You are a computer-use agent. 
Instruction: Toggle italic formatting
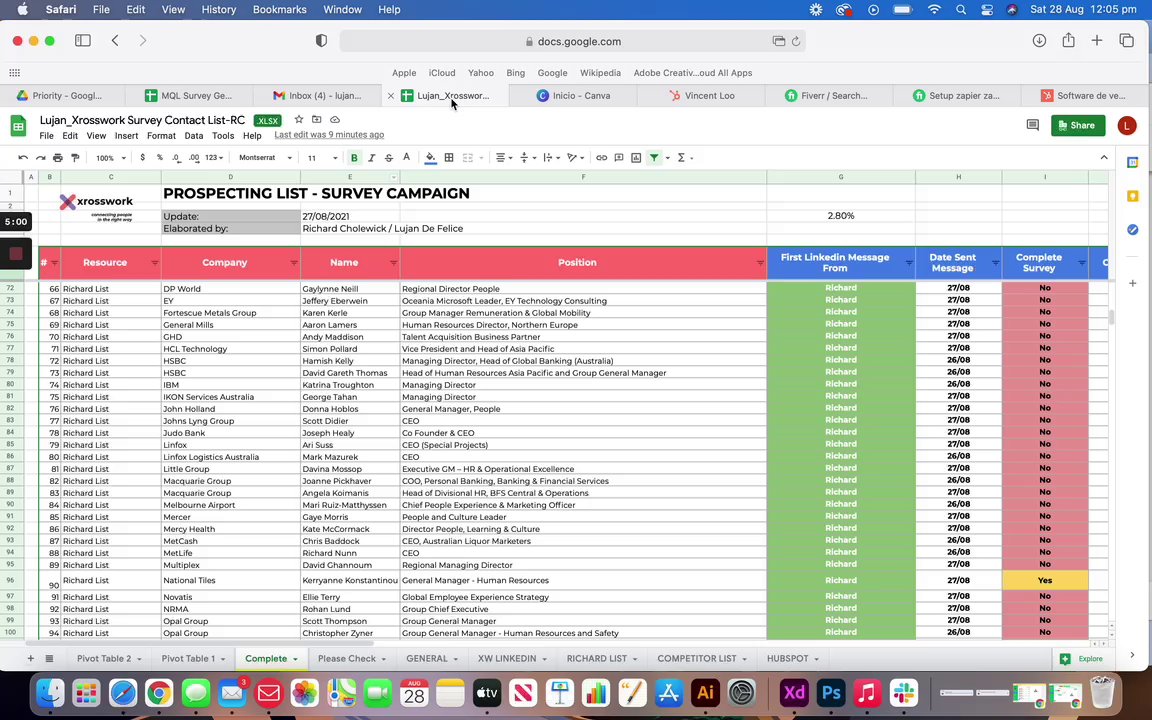(x=372, y=158)
